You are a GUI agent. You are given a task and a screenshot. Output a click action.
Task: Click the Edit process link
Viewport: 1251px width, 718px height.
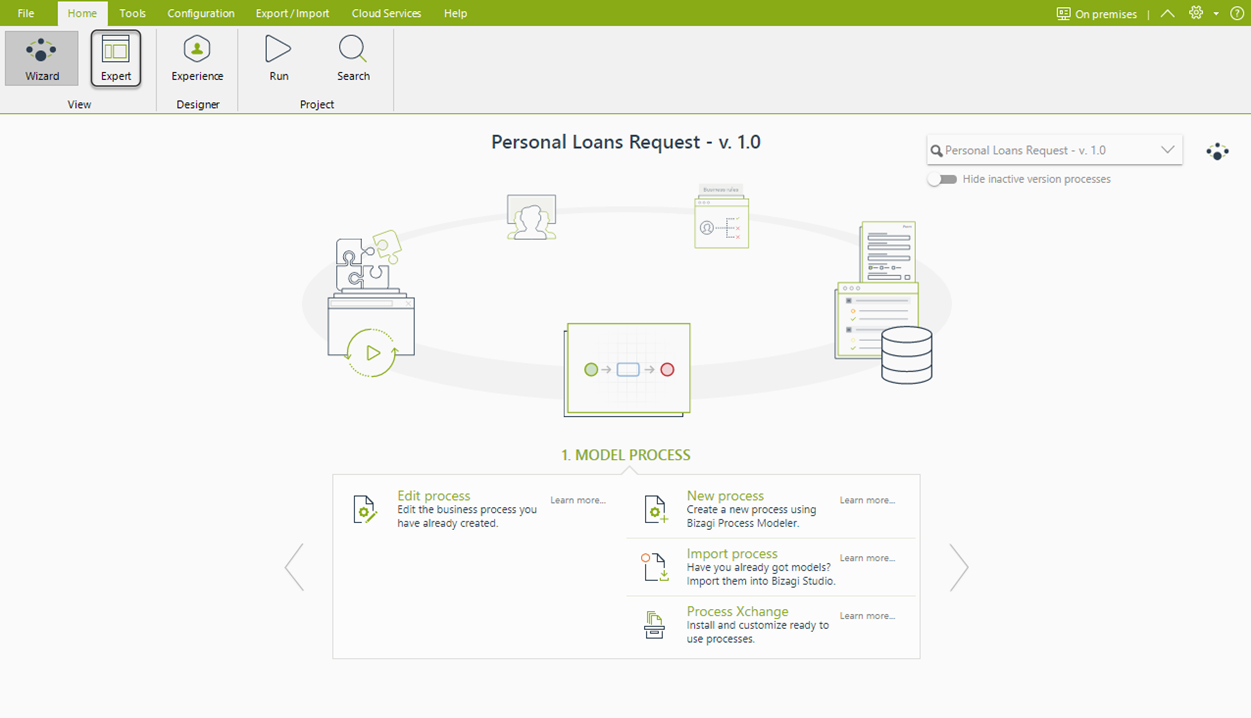[x=433, y=496]
